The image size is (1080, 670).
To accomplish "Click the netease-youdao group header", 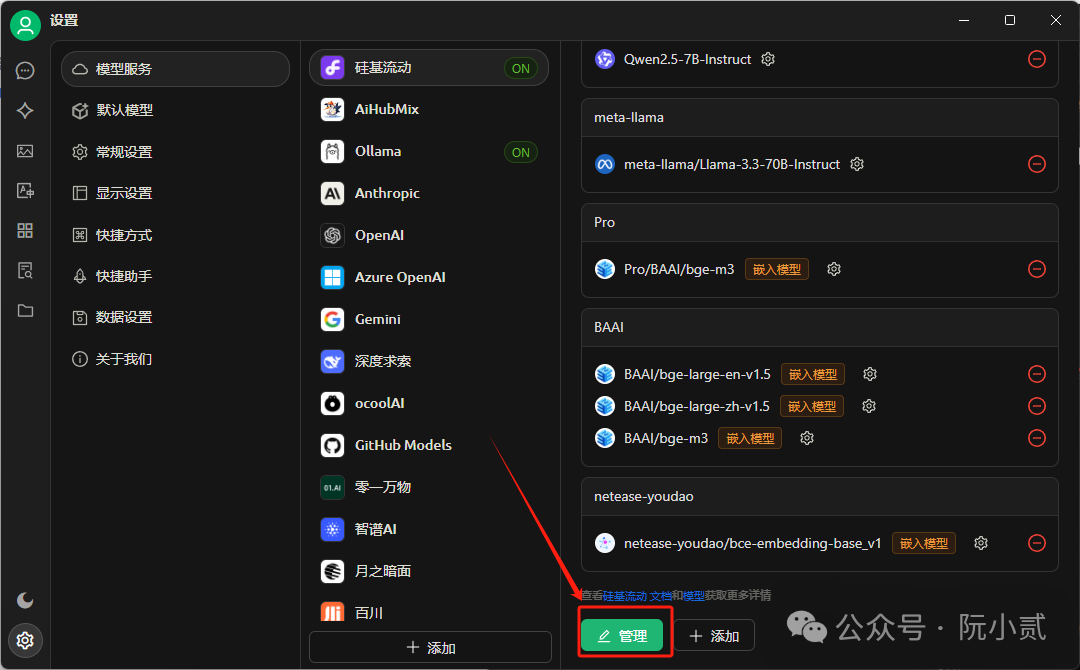I will (820, 496).
